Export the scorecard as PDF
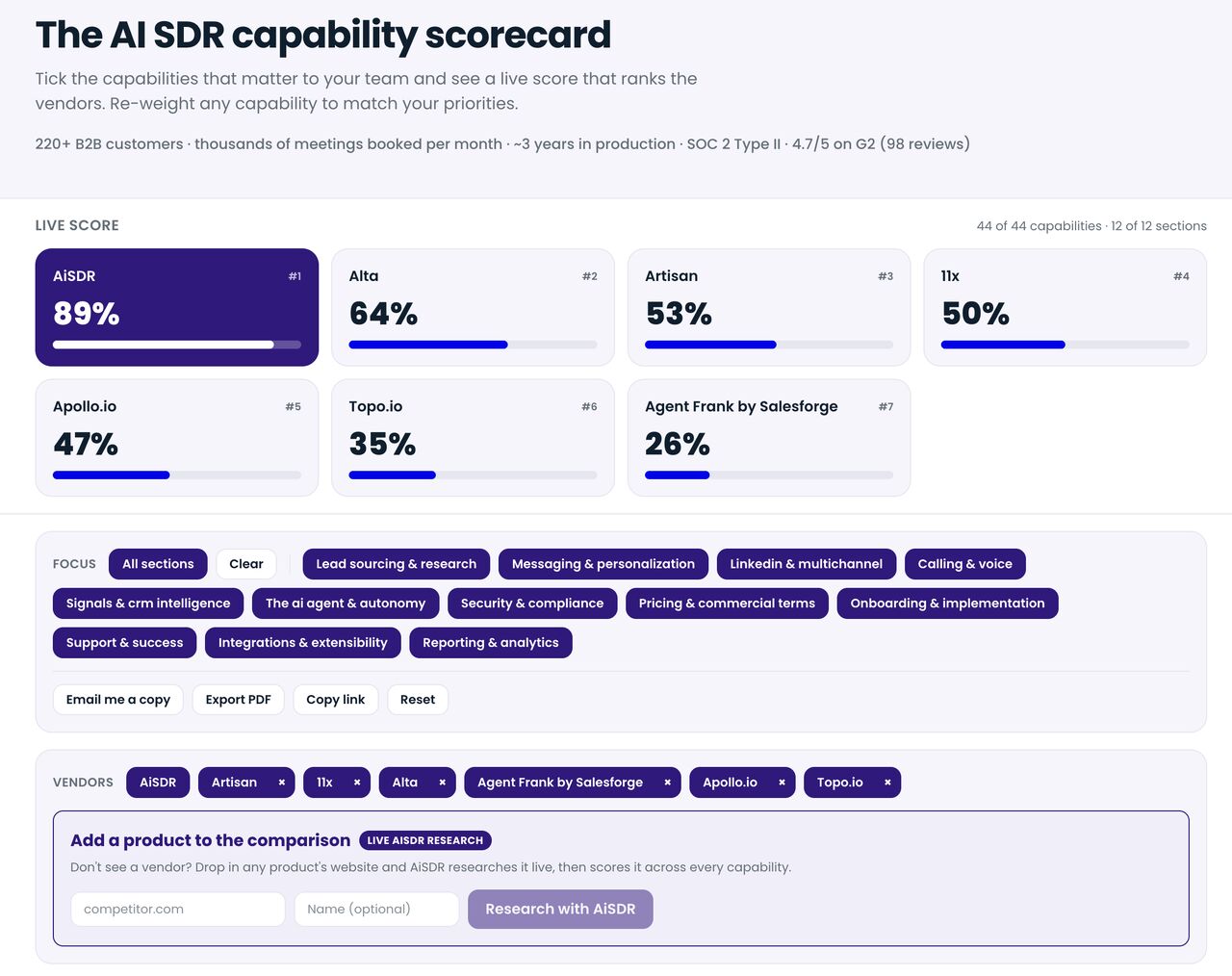The image size is (1232, 976). (x=239, y=700)
